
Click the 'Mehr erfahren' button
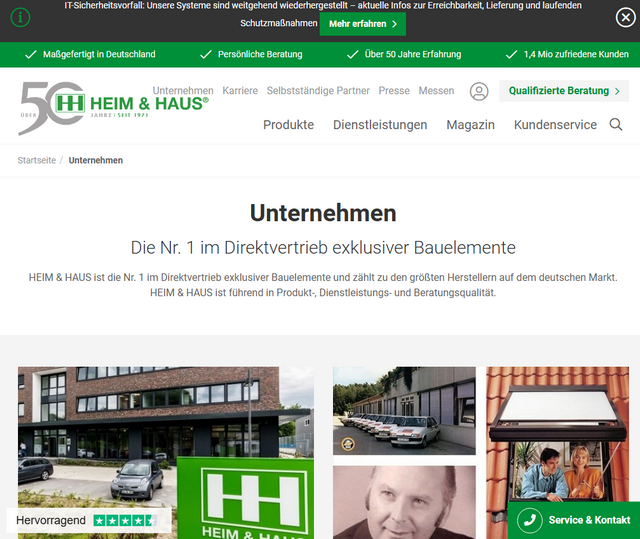(x=362, y=24)
